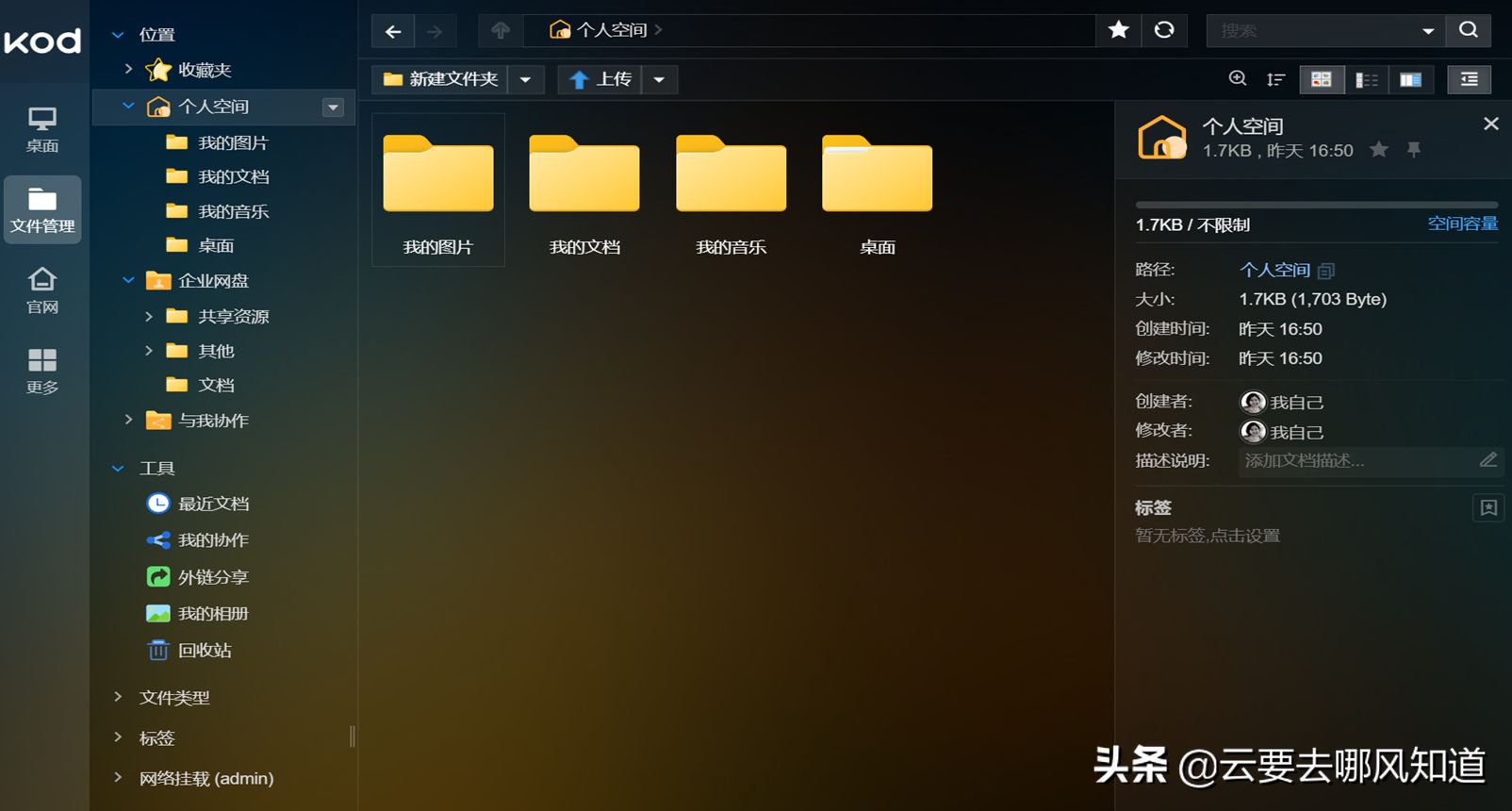Click the 上传 upload button
Screen dimensions: 1512x811
(600, 79)
